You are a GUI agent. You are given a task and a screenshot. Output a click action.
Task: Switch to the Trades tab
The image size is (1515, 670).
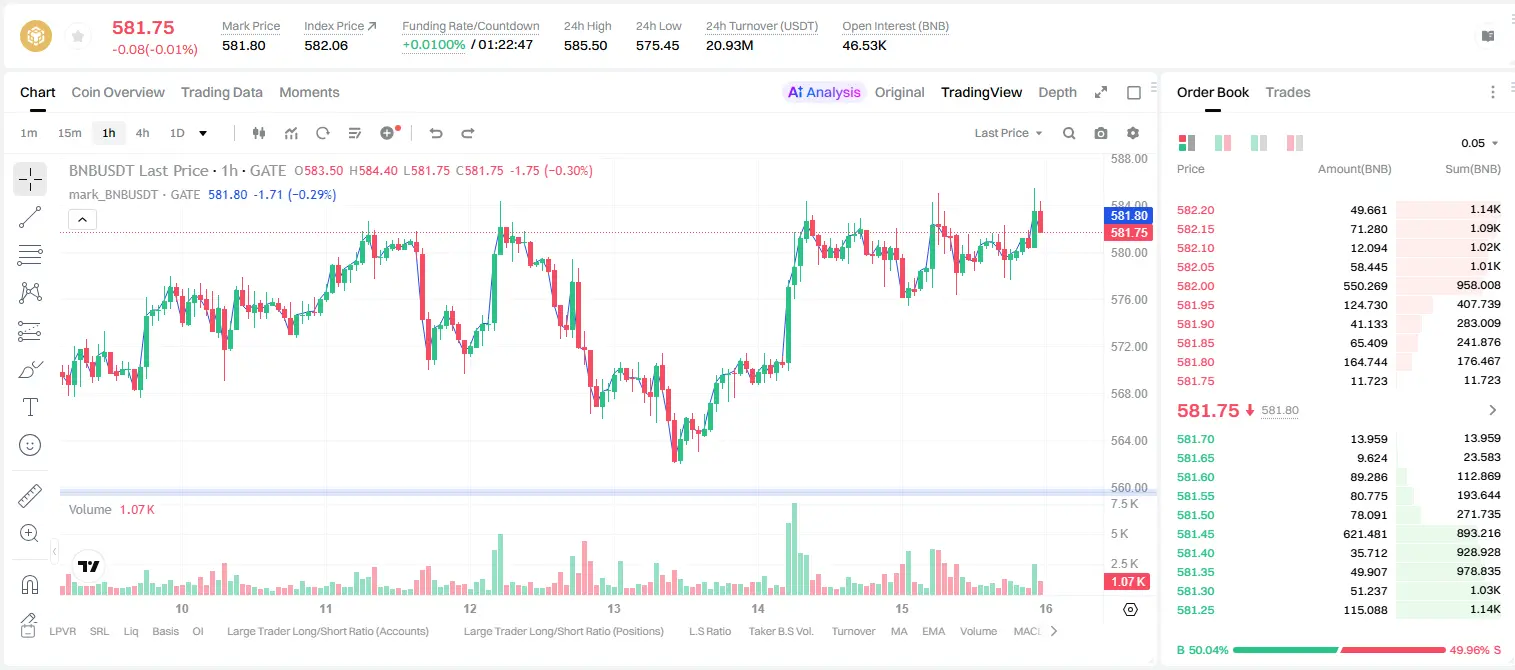point(1287,92)
